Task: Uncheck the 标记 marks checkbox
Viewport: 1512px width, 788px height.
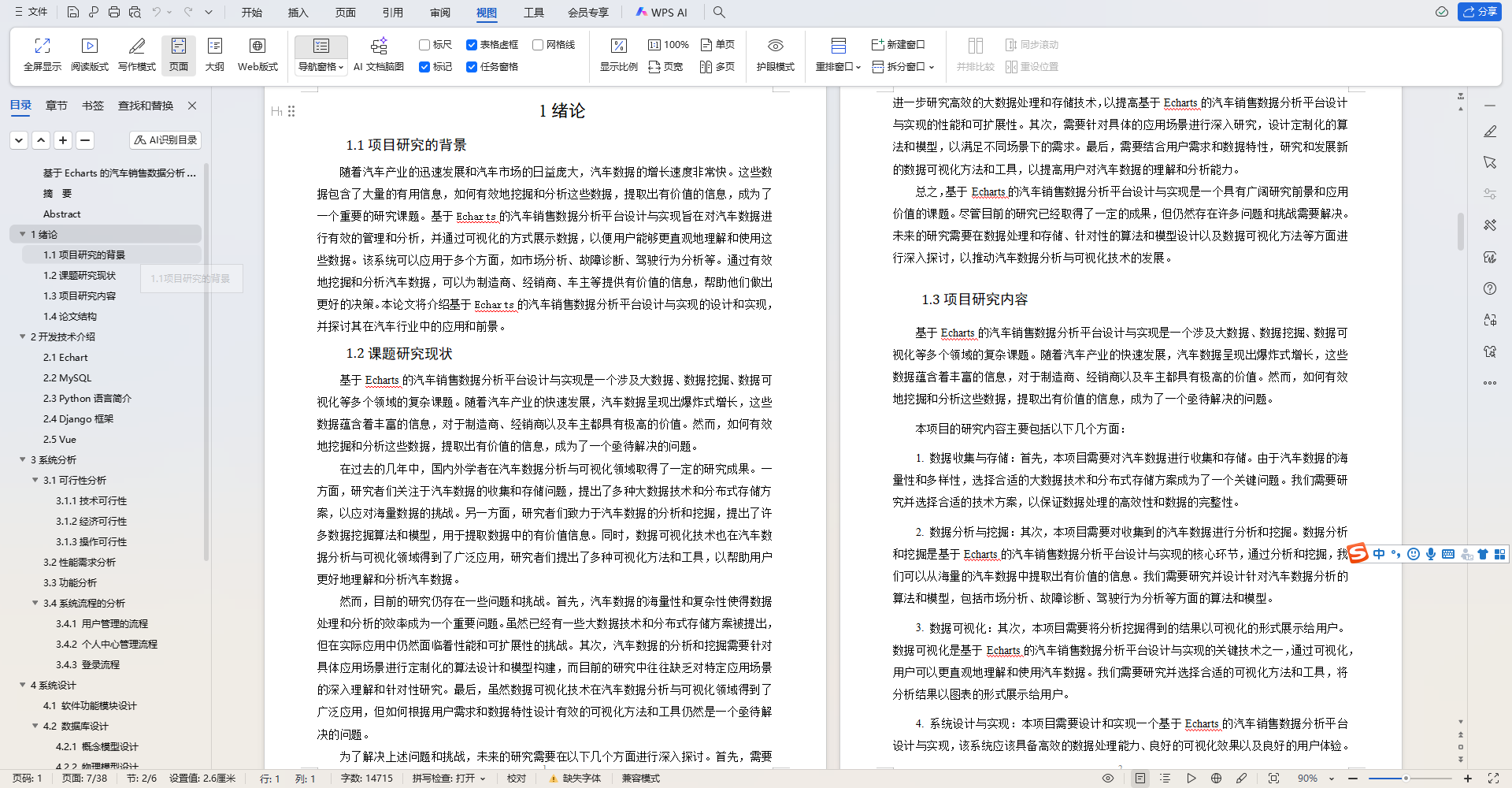Action: point(424,67)
